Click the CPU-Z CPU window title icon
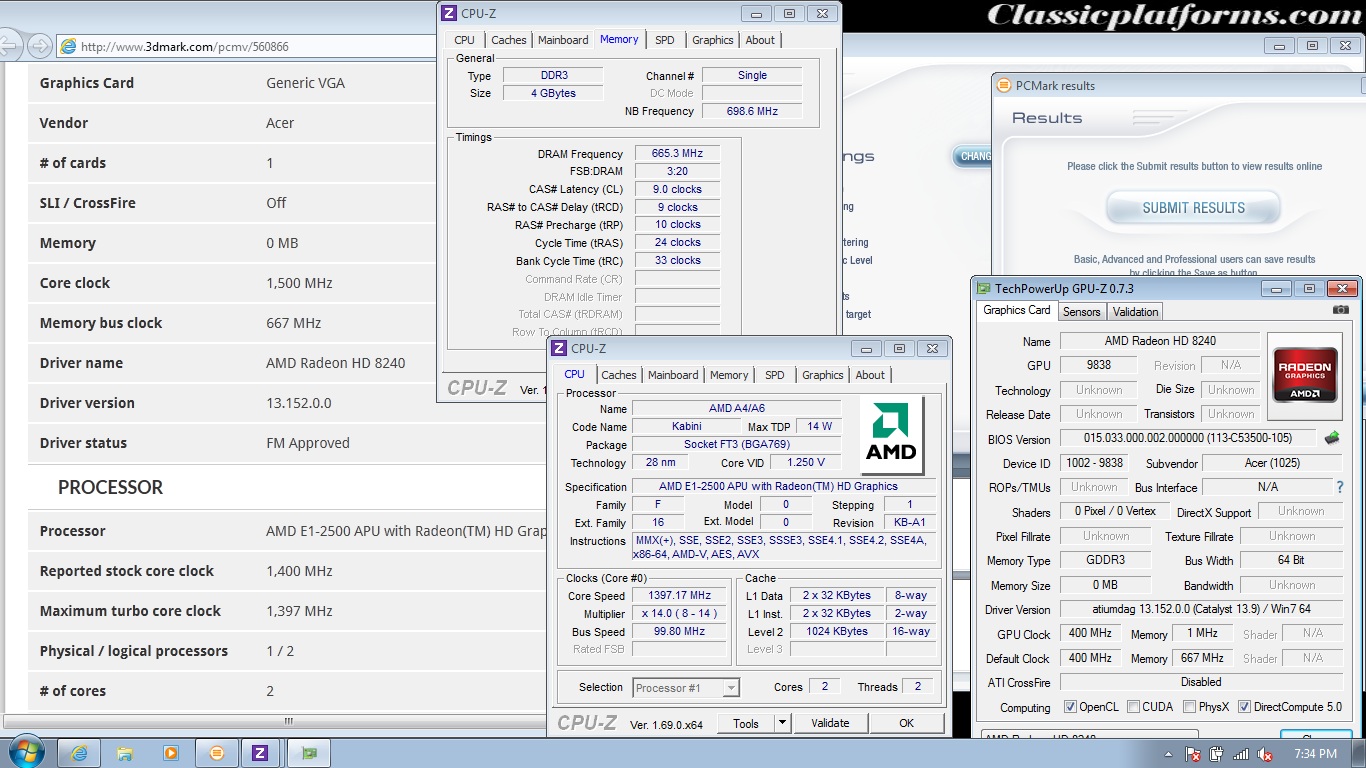 [x=559, y=348]
